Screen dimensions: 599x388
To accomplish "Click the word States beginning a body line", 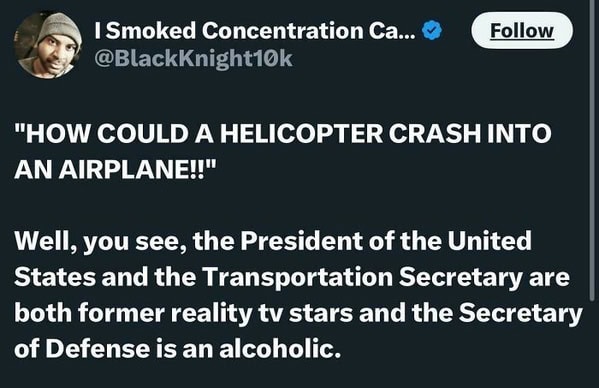I will point(55,277).
